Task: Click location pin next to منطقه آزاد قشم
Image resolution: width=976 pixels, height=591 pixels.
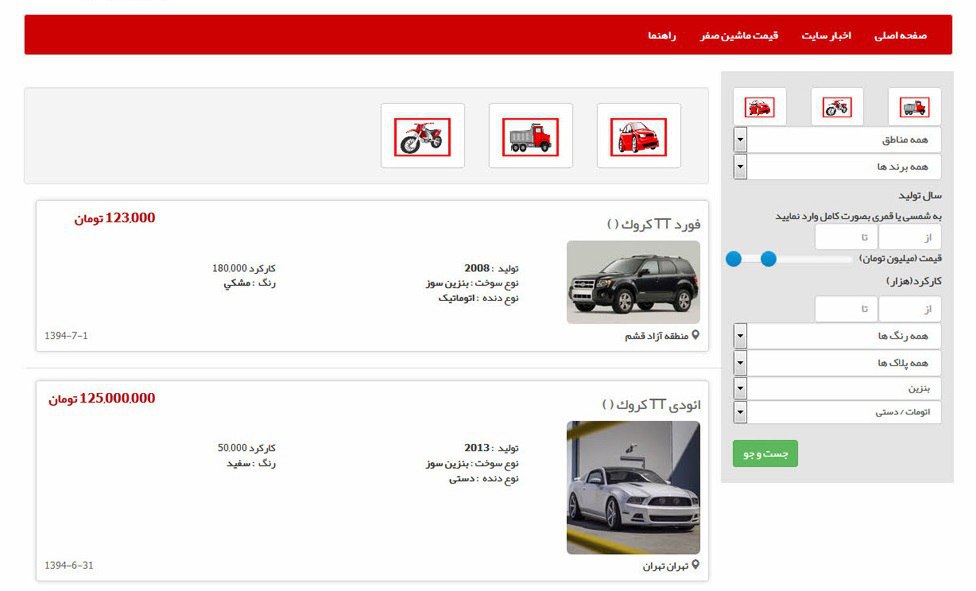Action: [695, 335]
